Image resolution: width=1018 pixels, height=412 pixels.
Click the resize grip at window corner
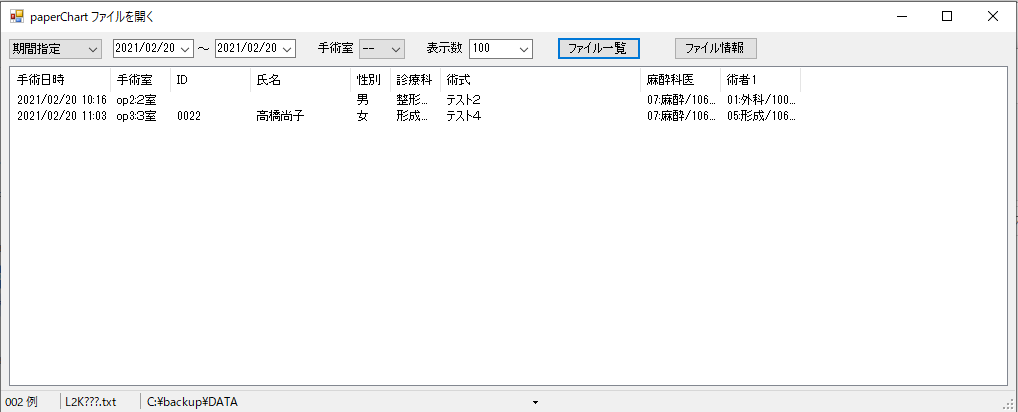pos(1010,404)
